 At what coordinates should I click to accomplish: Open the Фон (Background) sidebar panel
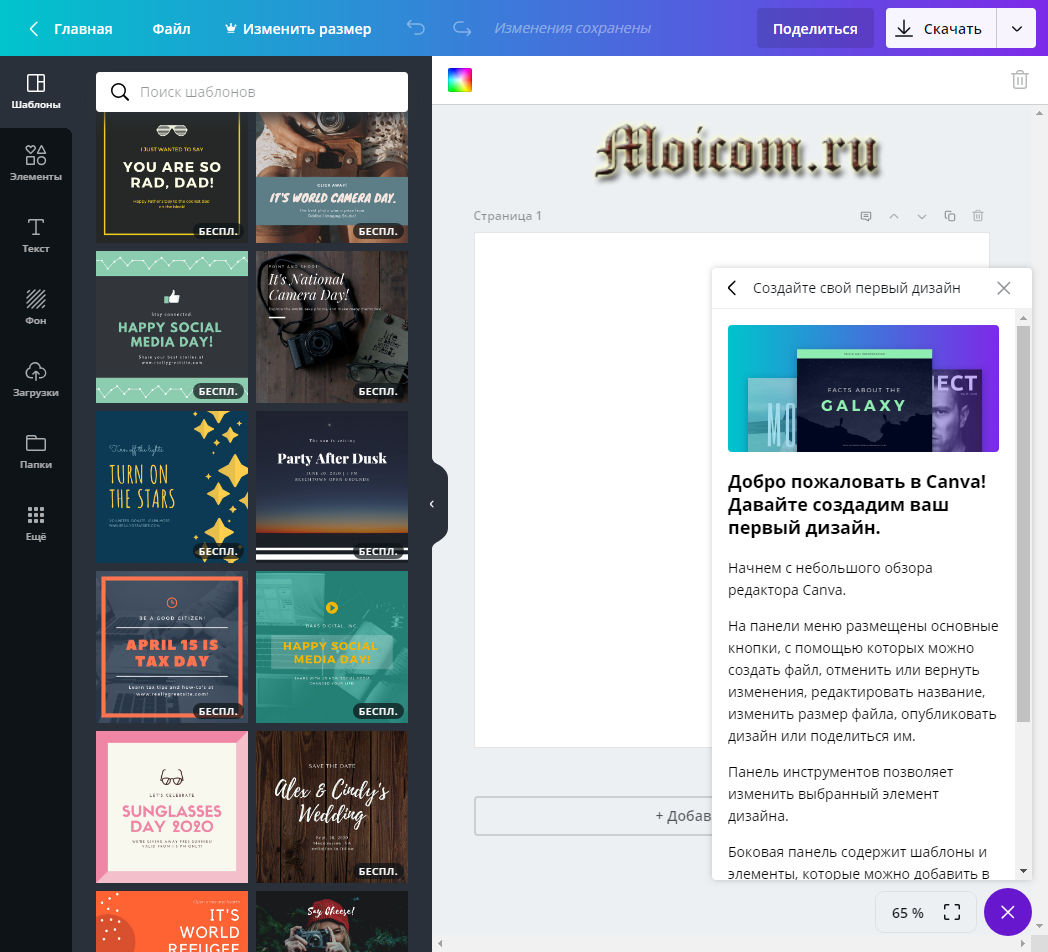point(36,307)
